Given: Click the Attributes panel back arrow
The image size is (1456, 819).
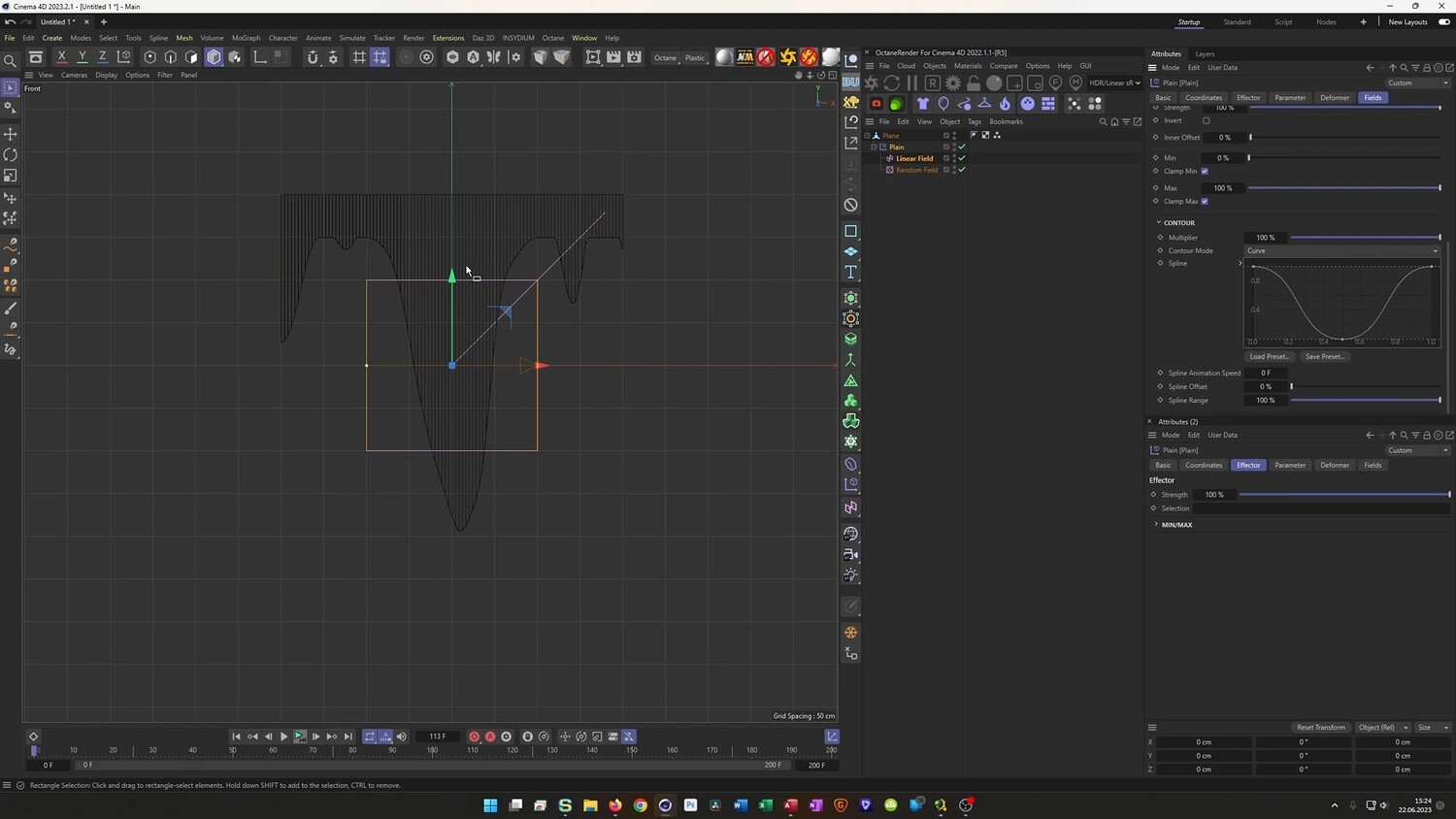Looking at the screenshot, I should click(x=1370, y=68).
